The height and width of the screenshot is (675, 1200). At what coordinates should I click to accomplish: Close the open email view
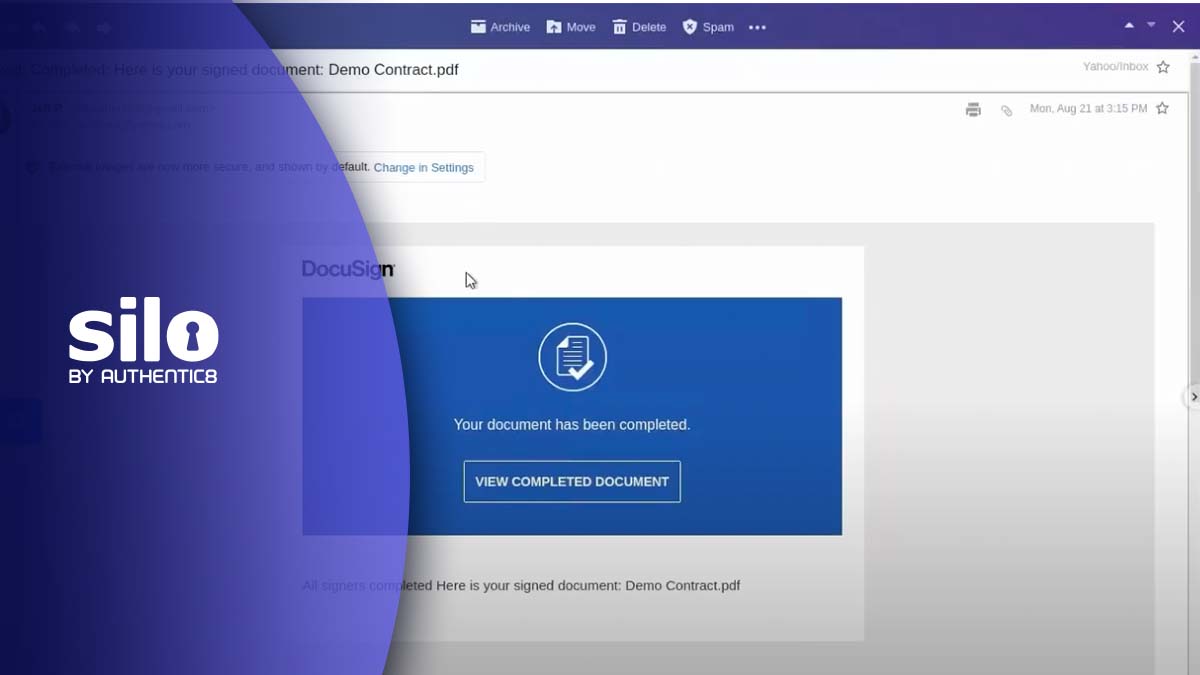pos(1179,27)
